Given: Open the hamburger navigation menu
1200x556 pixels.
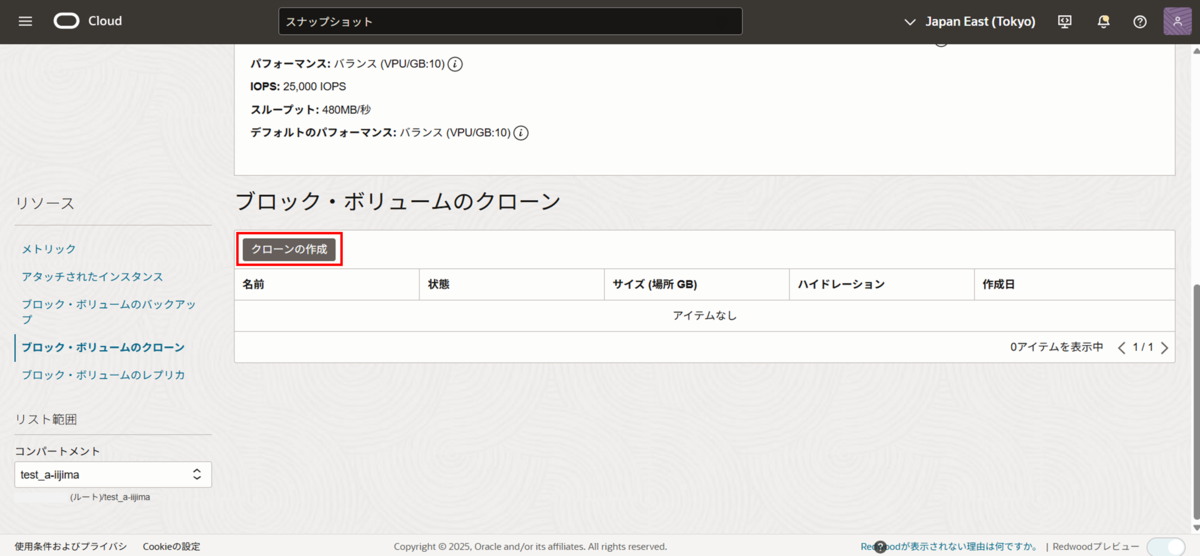Looking at the screenshot, I should 26,21.
